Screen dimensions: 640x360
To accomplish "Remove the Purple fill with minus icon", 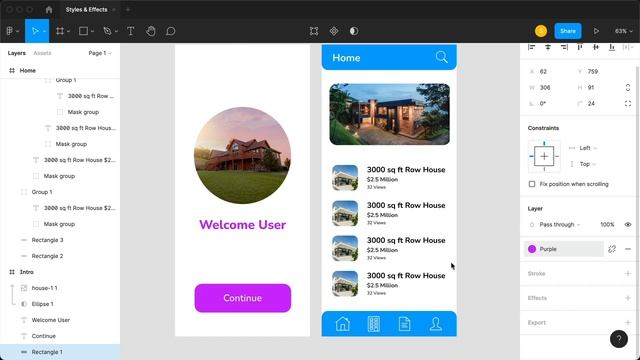I will tap(628, 249).
